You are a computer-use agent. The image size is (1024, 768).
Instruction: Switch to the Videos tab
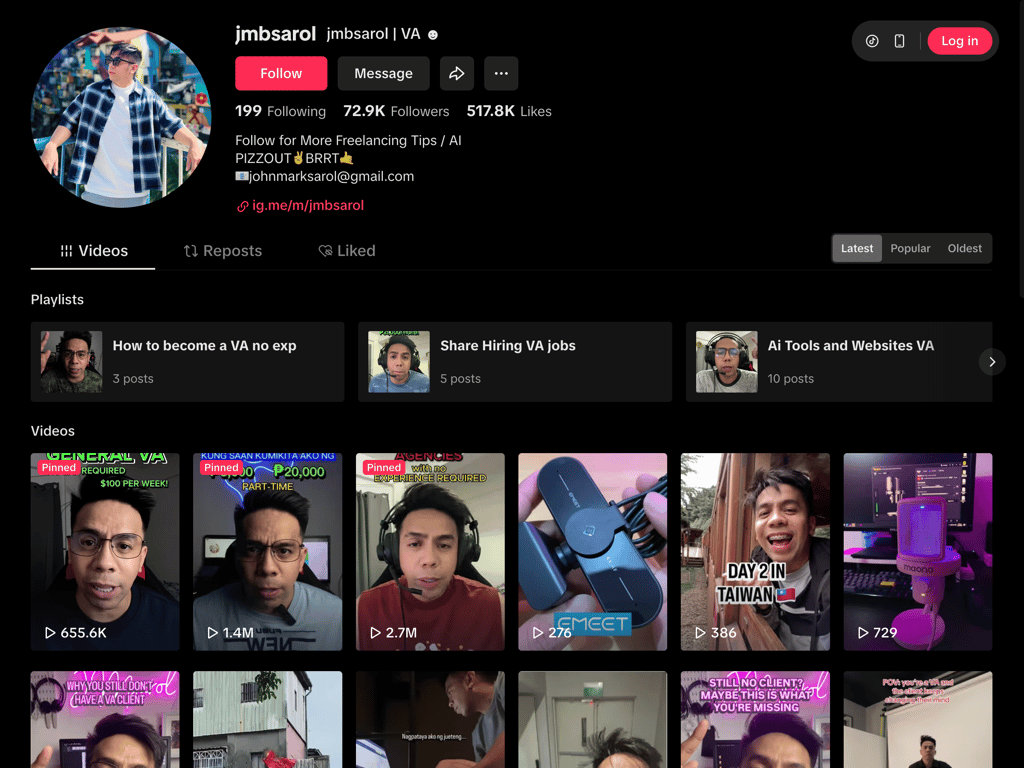tap(93, 251)
